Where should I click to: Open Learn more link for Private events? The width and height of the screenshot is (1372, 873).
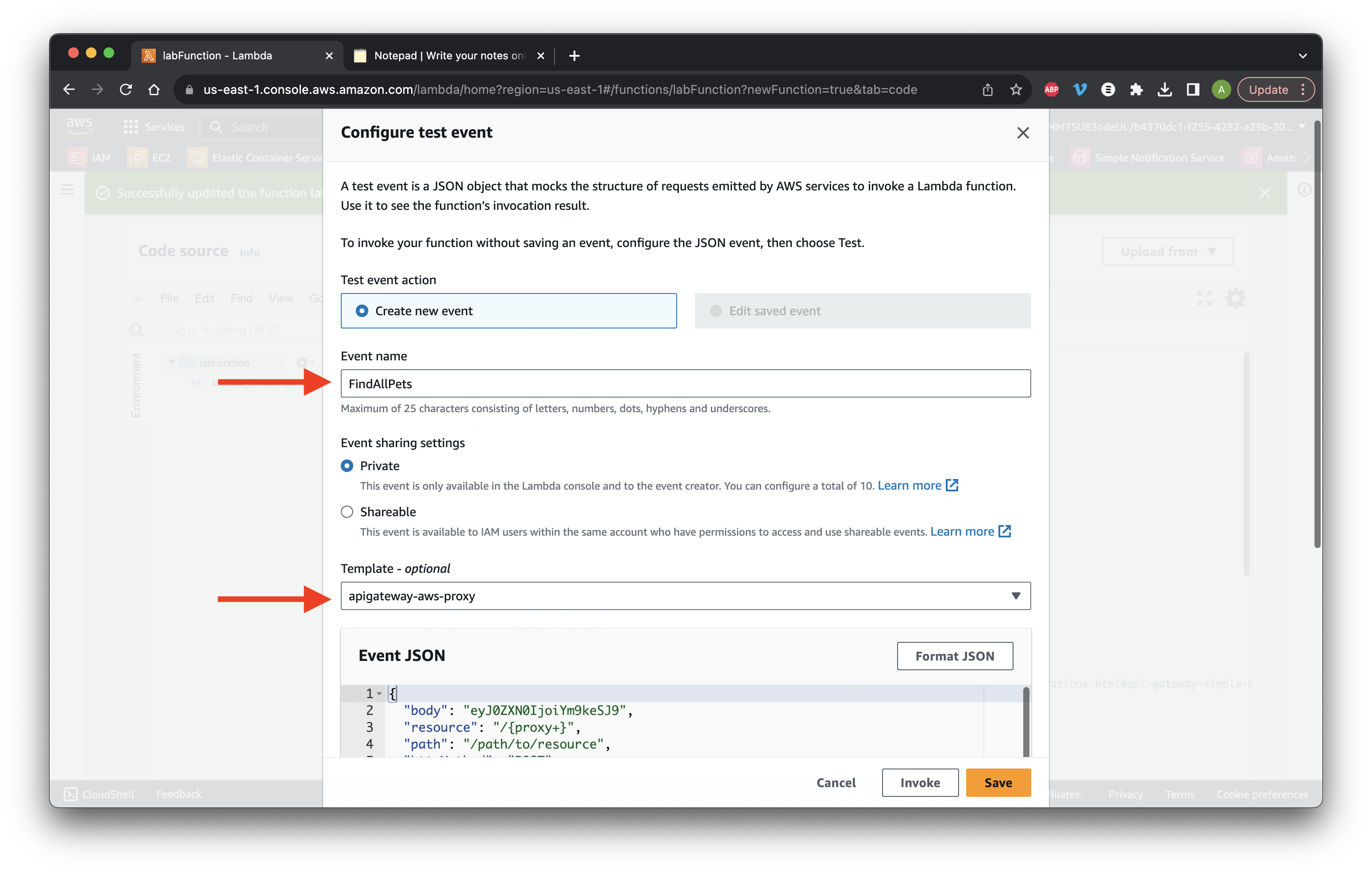(x=918, y=486)
